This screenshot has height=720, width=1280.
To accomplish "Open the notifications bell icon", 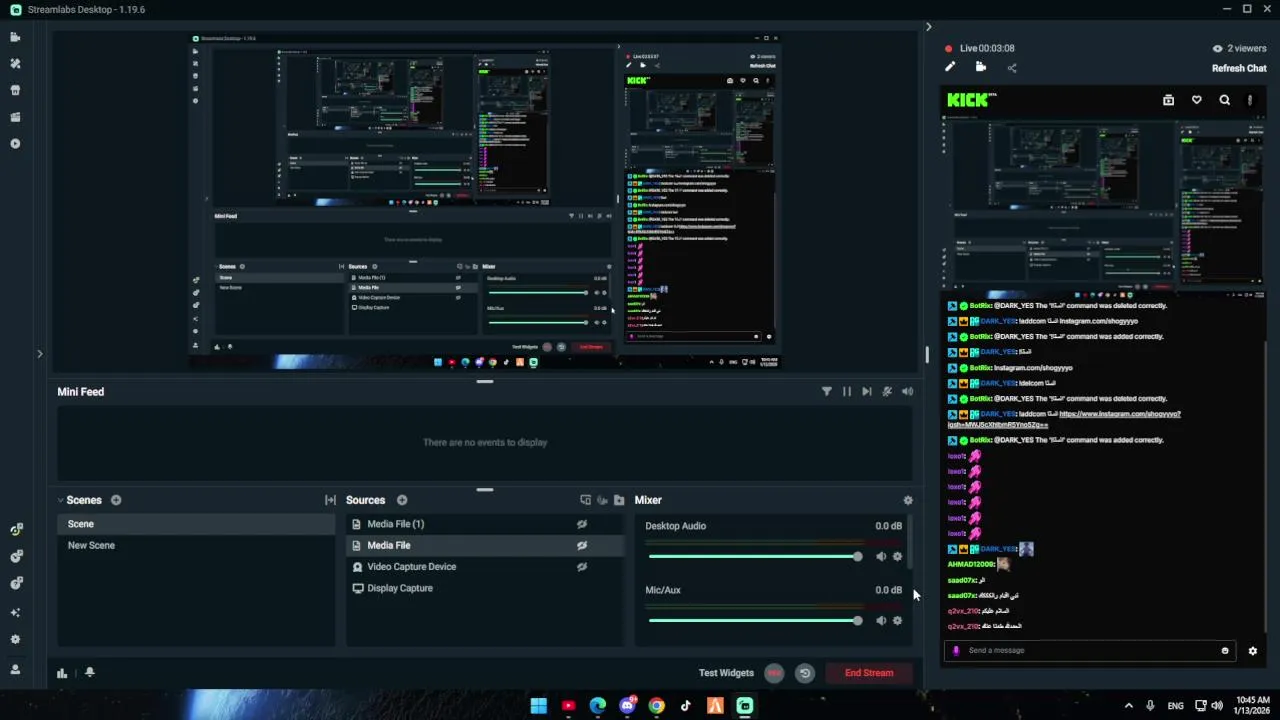I will pyautogui.click(x=89, y=673).
